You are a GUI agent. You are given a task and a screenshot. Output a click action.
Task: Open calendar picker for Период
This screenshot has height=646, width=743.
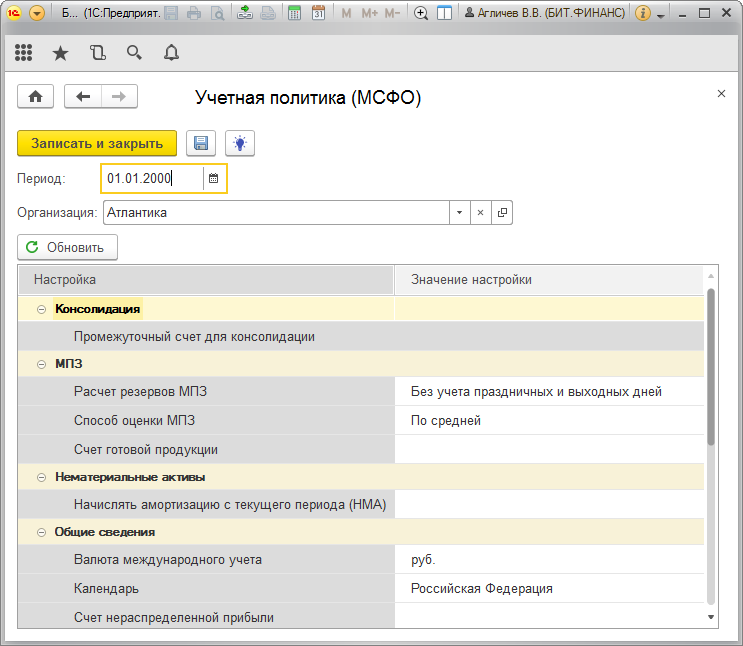pyautogui.click(x=213, y=179)
